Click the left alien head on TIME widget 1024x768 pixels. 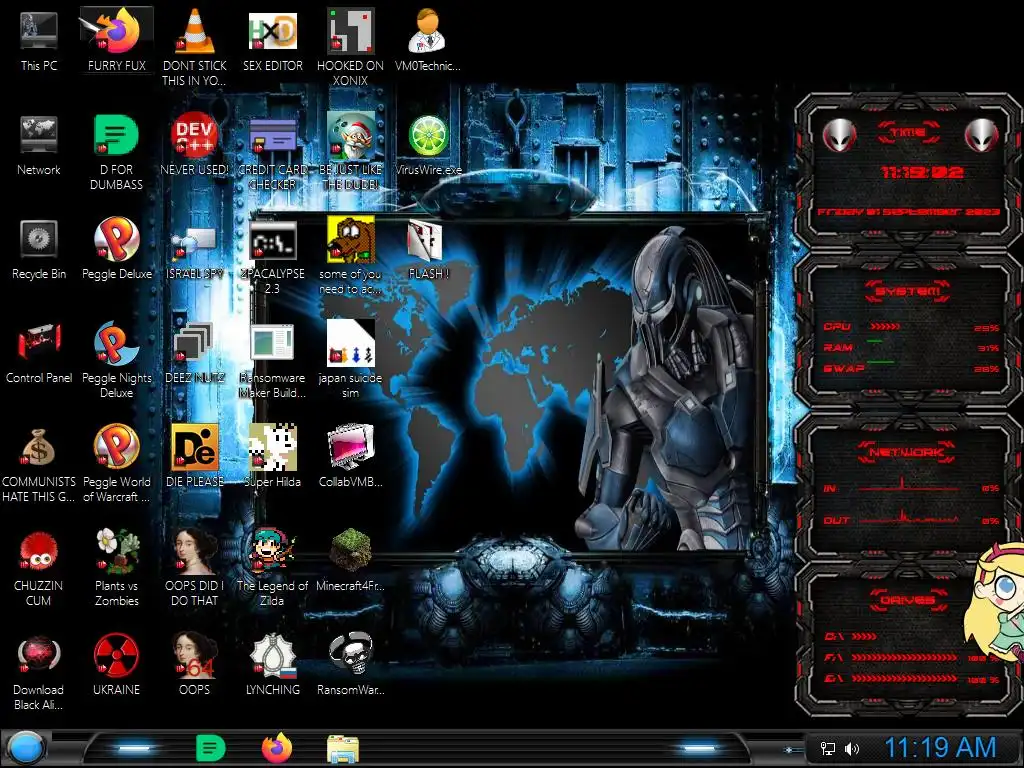point(840,135)
